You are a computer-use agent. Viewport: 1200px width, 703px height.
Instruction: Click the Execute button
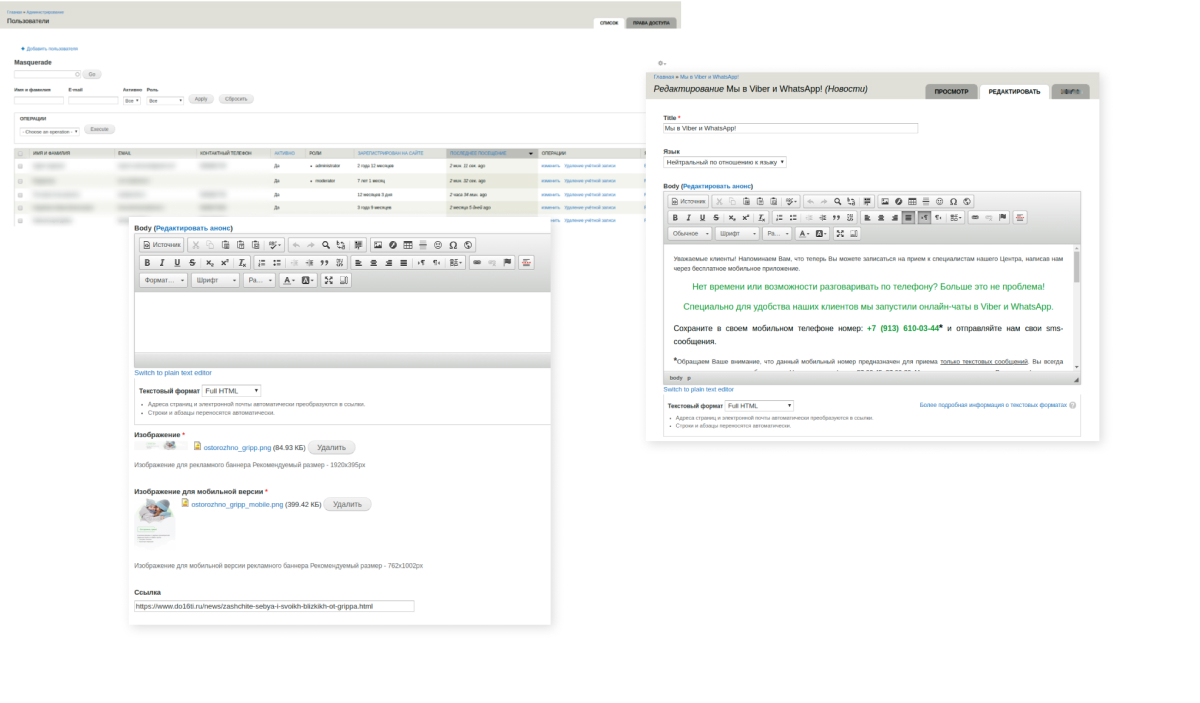point(99,129)
